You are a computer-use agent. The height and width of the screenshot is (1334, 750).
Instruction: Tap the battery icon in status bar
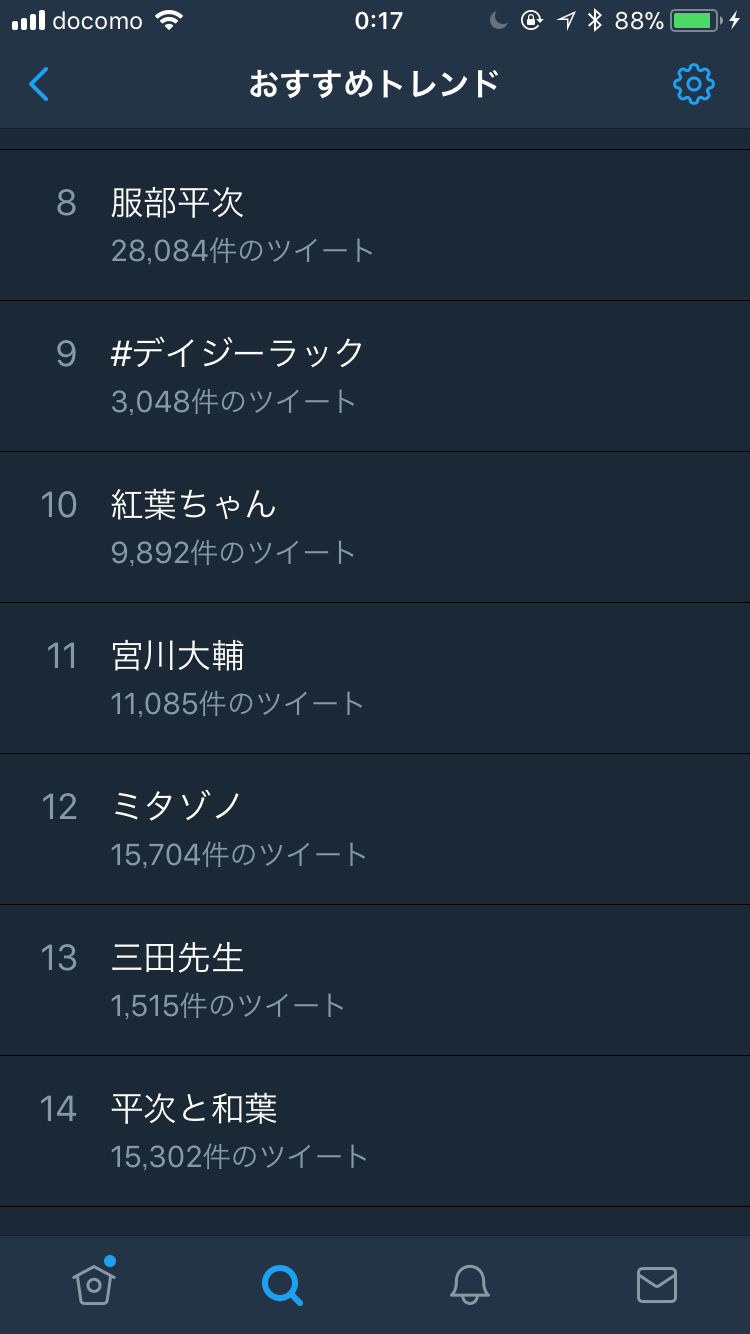tap(698, 21)
